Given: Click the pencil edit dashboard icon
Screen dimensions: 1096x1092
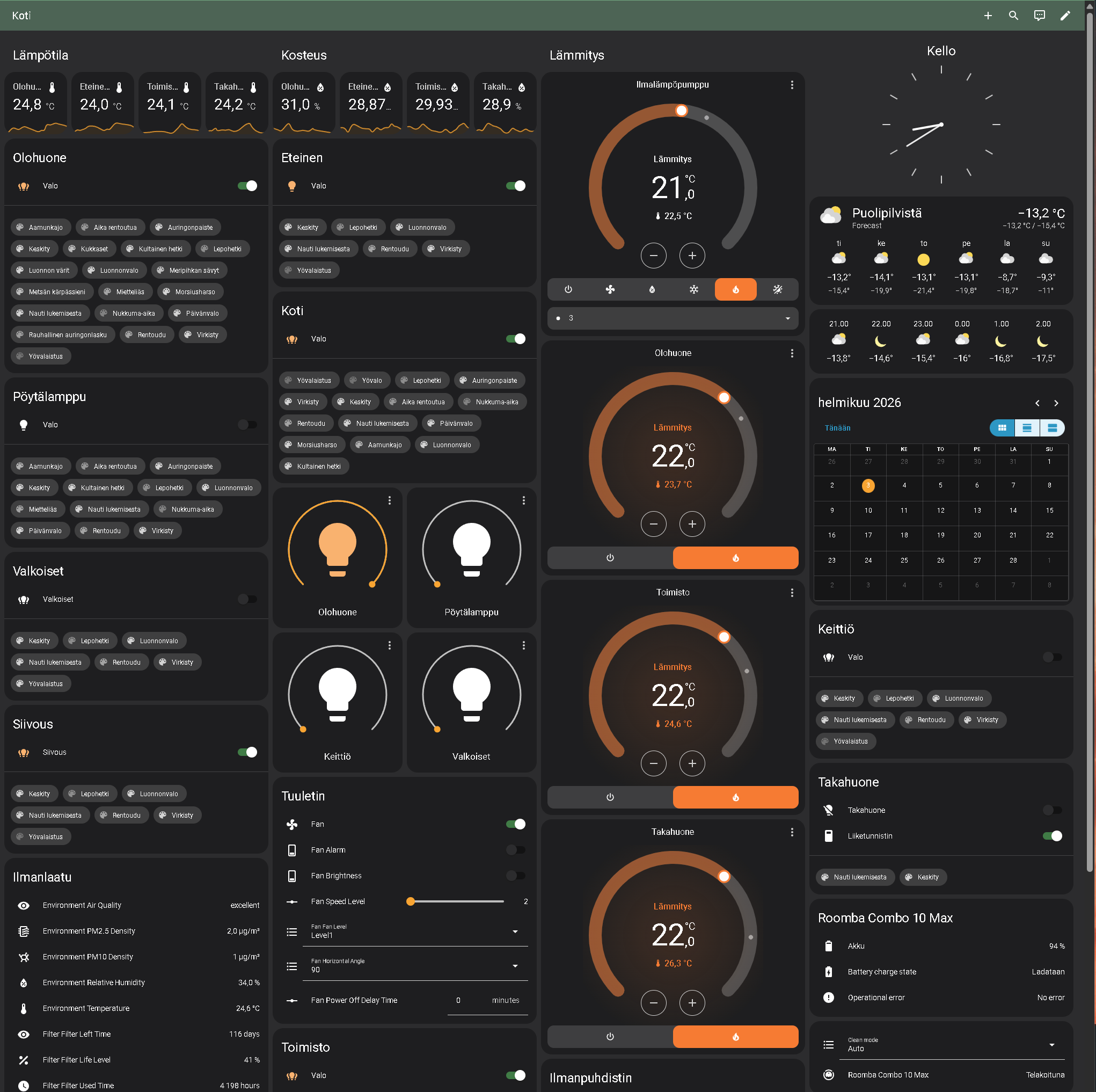Looking at the screenshot, I should click(1065, 16).
